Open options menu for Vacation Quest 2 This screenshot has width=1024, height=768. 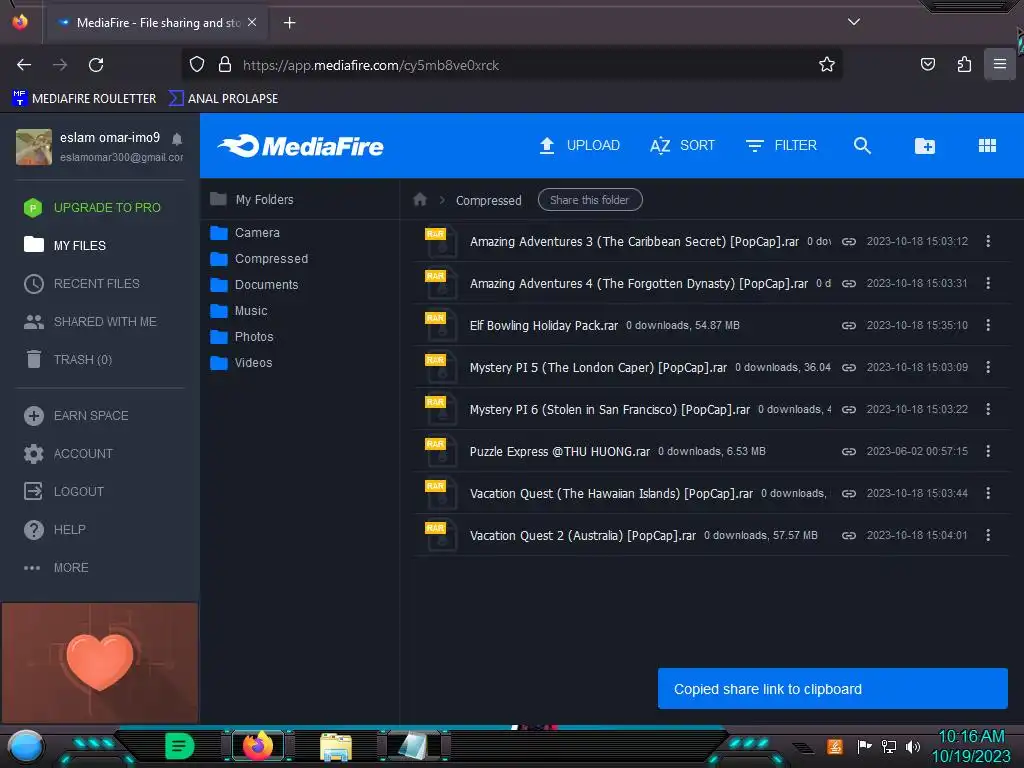987,535
